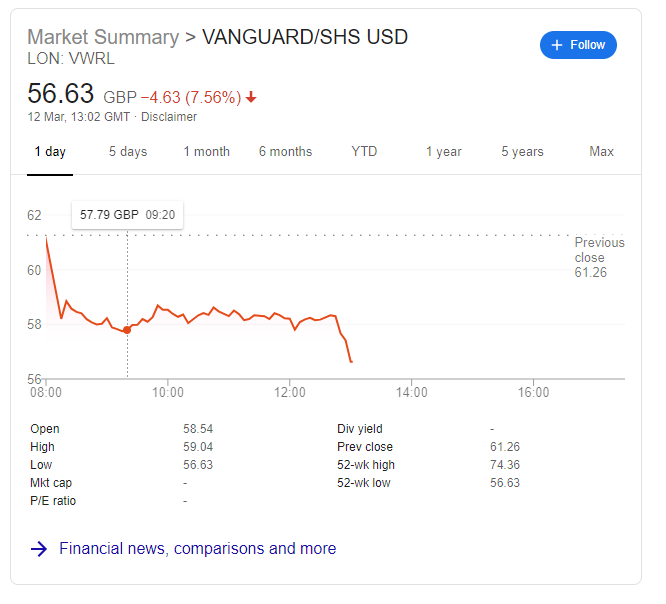
Task: View the 1 year chart range
Action: [443, 152]
